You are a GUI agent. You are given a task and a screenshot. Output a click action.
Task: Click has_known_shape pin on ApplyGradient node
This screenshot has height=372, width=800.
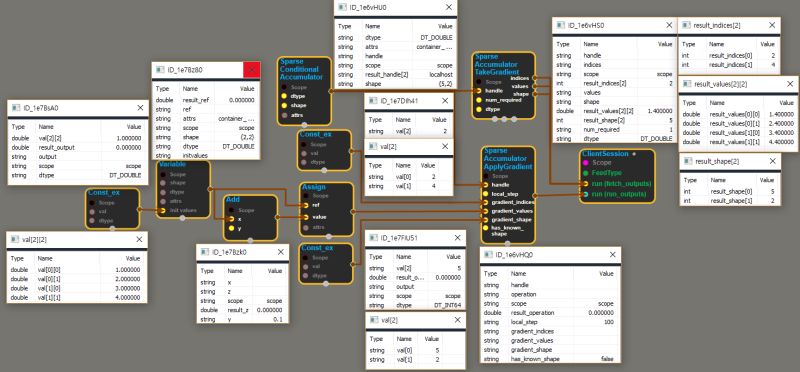486,228
